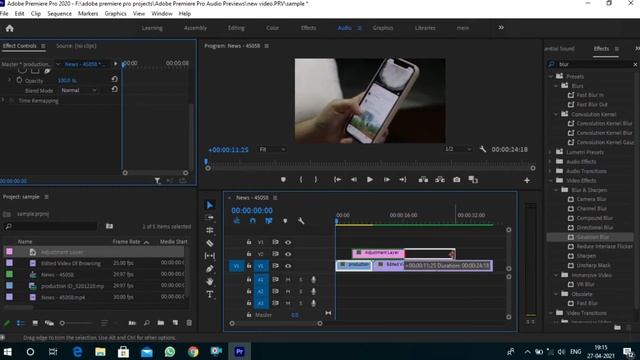
Task: Toggle Linked Selection in timeline
Action: coord(269,221)
